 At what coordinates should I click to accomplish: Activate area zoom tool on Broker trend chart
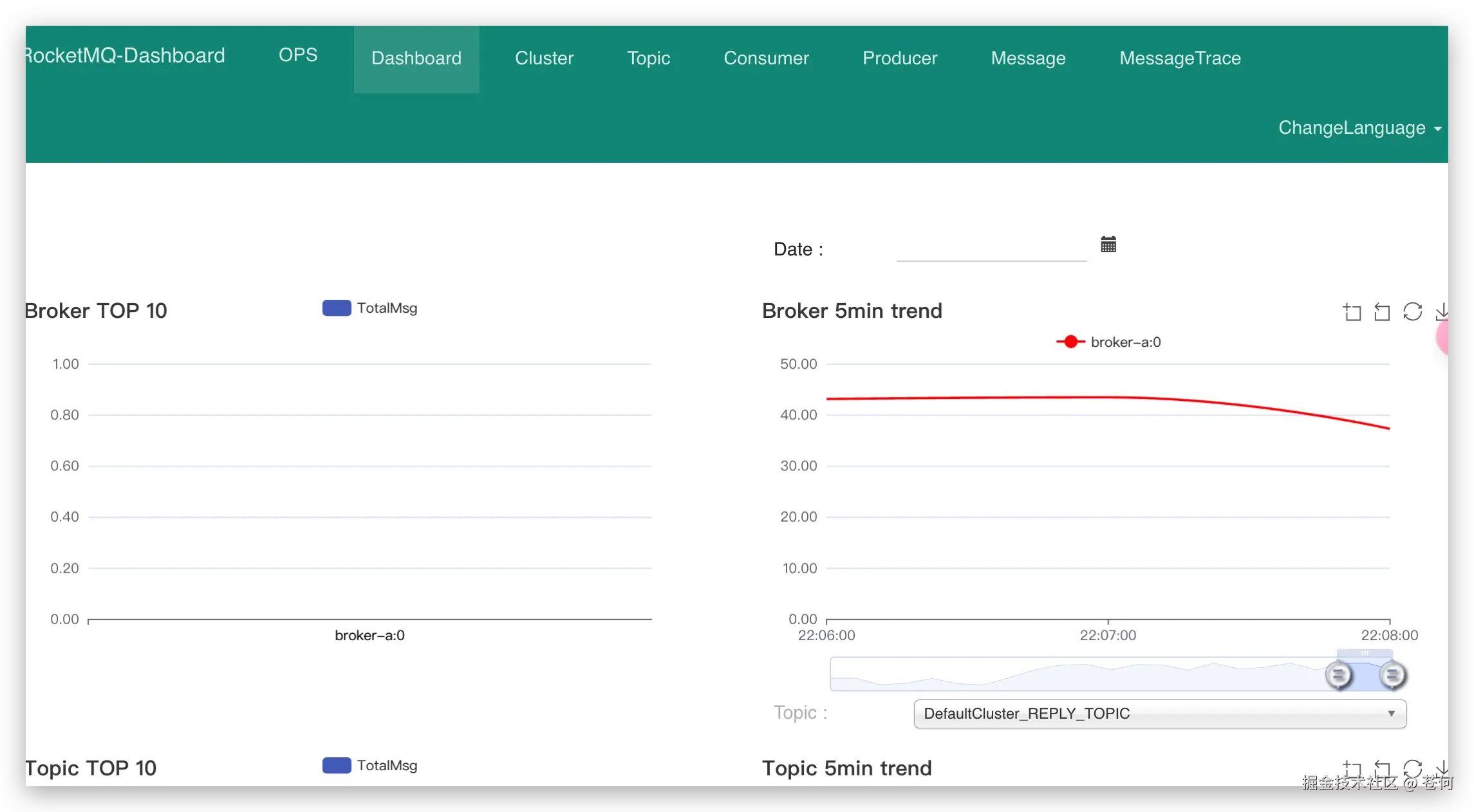1352,312
